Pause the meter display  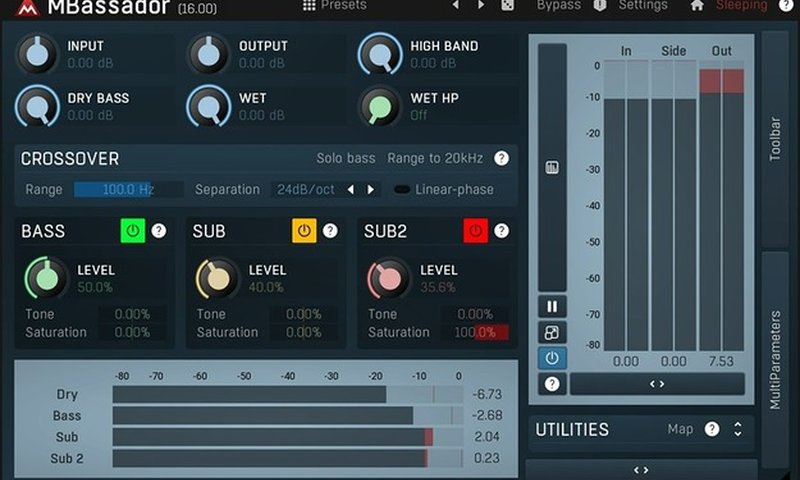[552, 307]
